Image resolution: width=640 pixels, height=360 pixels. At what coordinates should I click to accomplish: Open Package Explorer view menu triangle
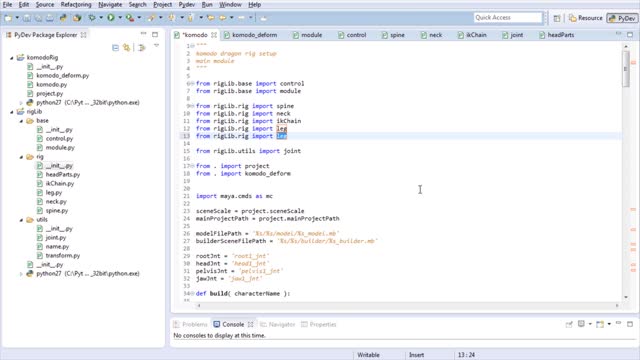tap(156, 46)
